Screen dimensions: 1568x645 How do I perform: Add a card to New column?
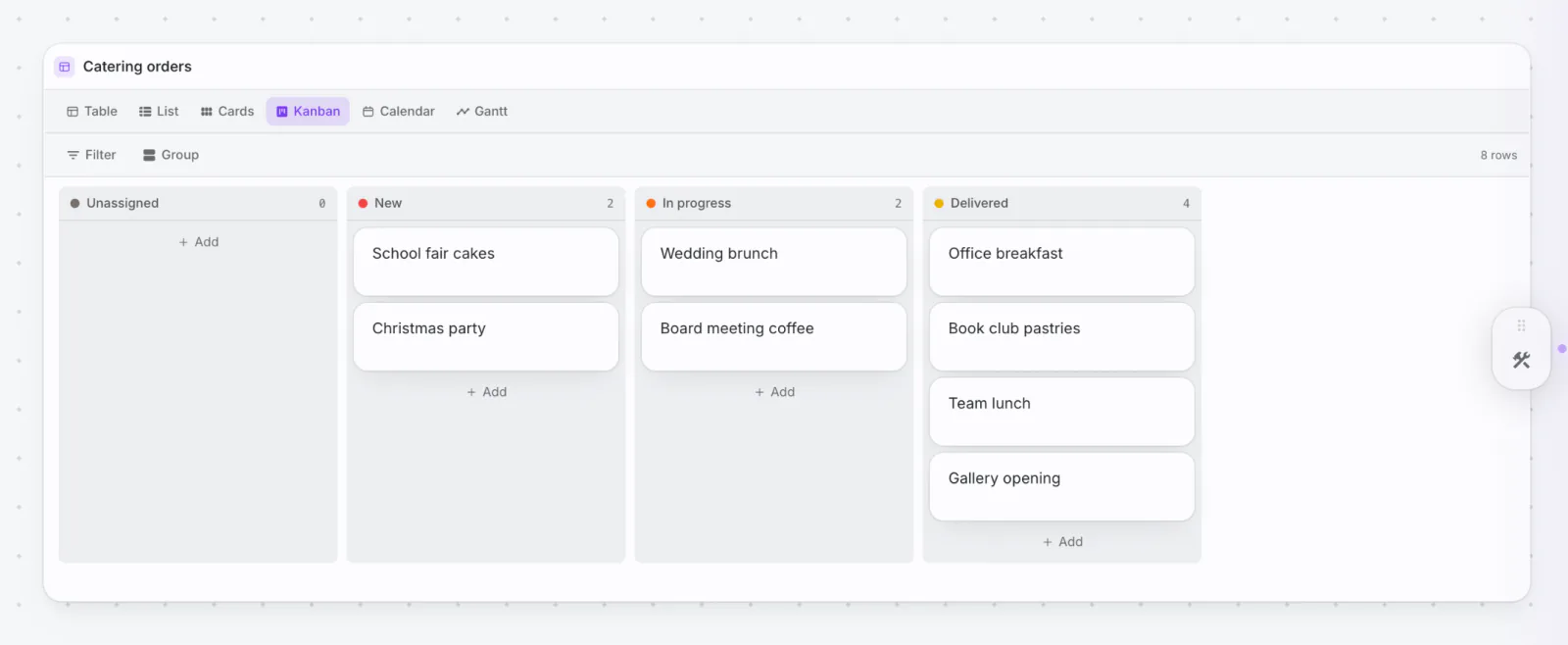(486, 392)
